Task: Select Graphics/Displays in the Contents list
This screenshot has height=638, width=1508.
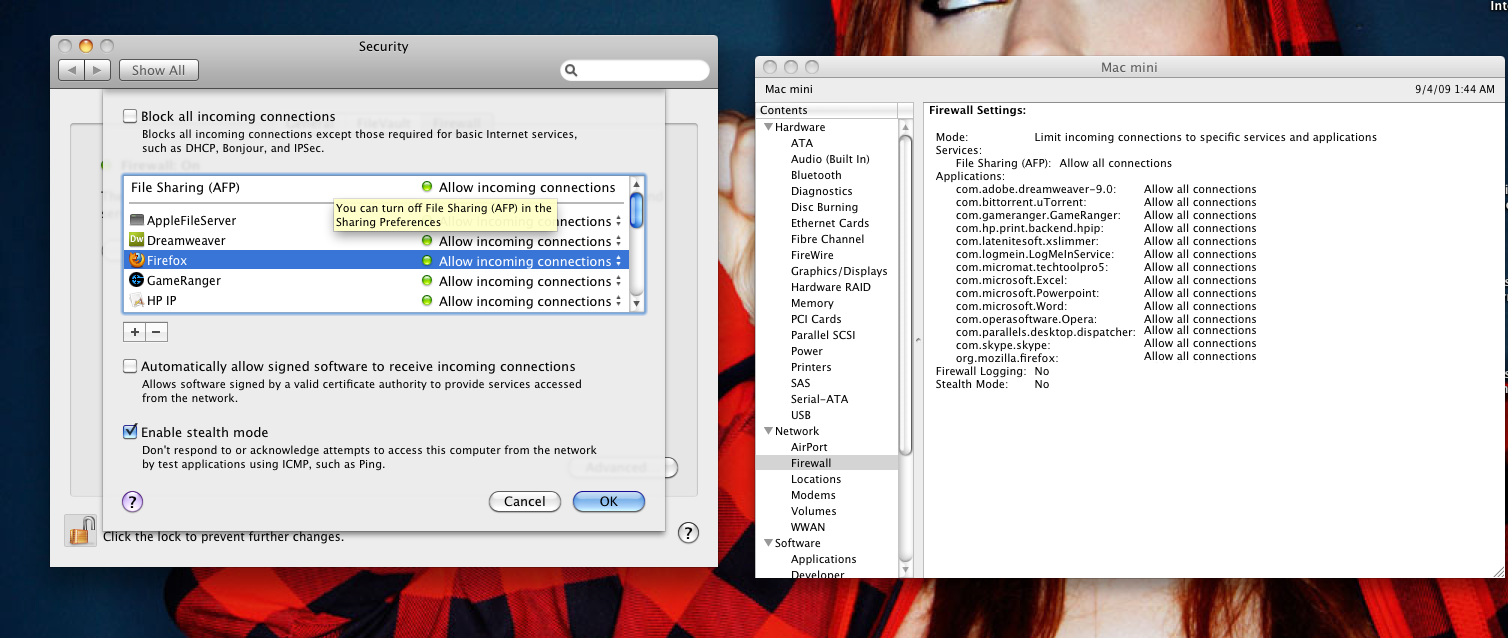Action: 839,271
